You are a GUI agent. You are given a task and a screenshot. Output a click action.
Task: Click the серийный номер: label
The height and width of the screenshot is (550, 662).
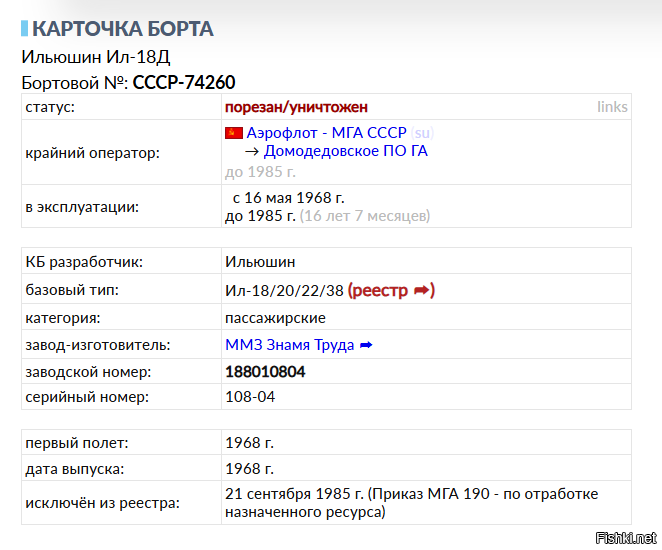point(87,397)
